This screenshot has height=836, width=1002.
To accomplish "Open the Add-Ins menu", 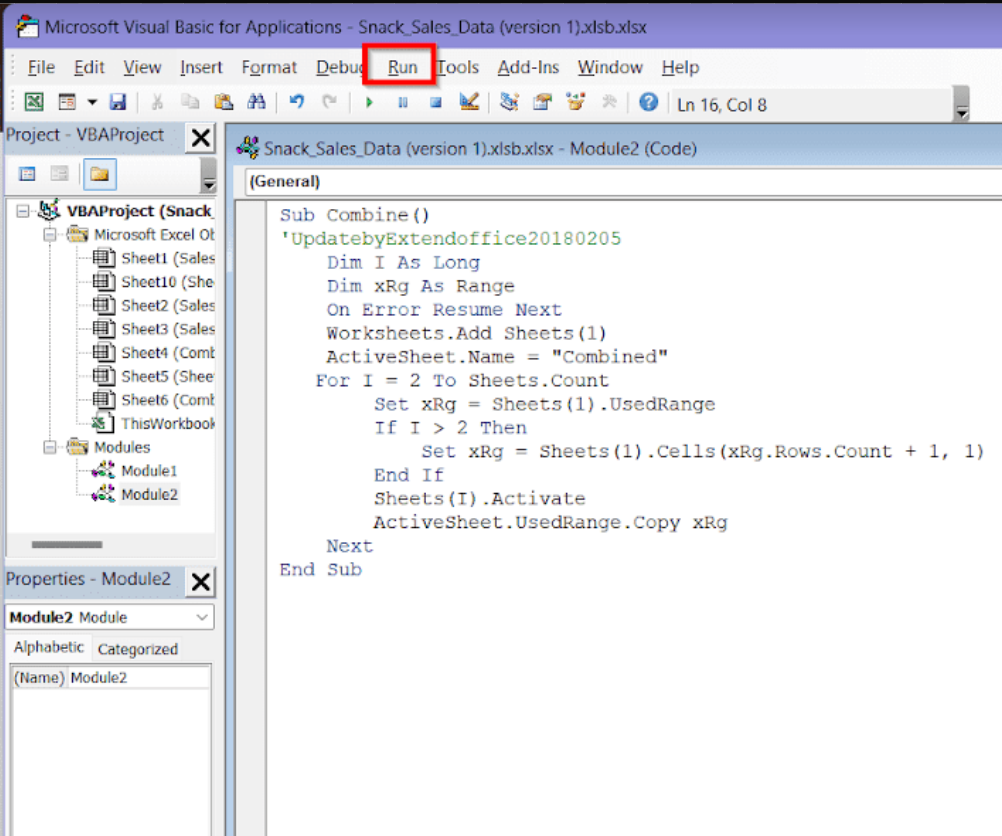I will tap(528, 67).
